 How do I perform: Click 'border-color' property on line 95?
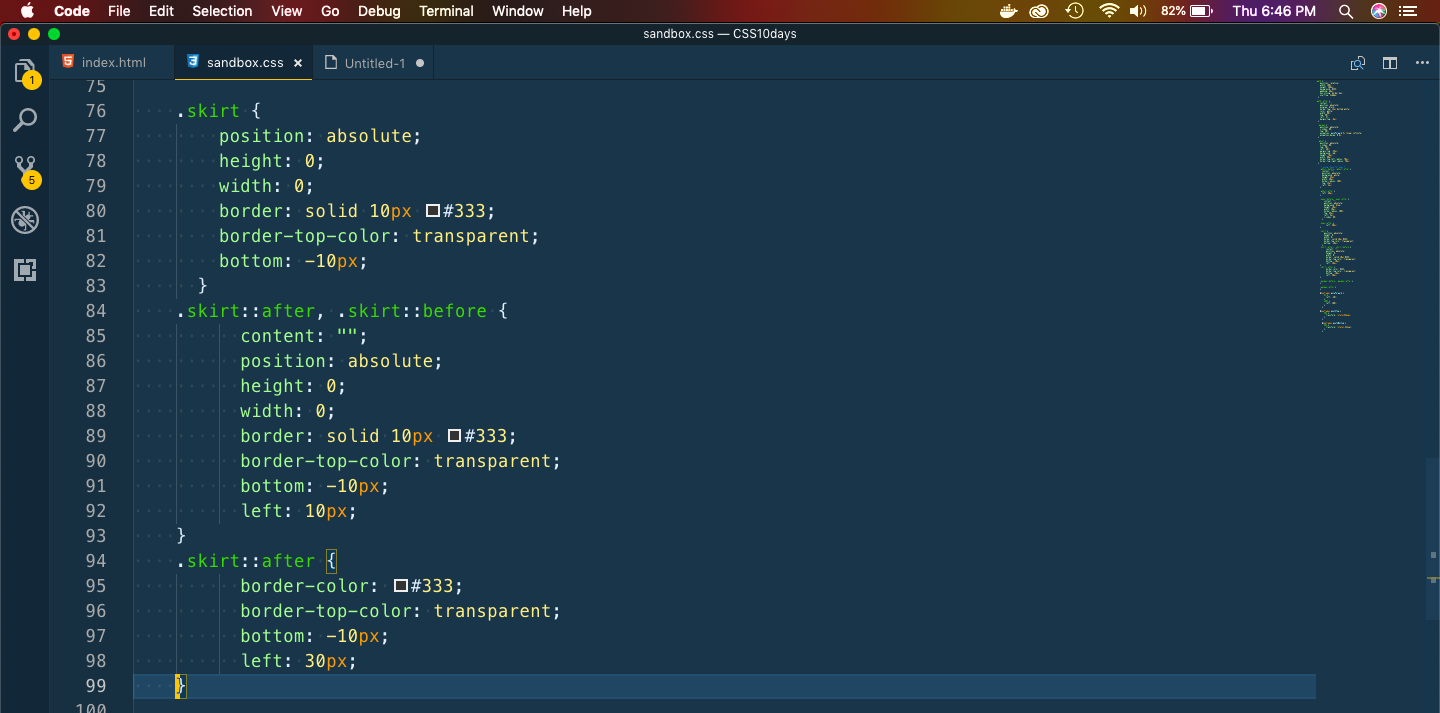click(x=305, y=586)
